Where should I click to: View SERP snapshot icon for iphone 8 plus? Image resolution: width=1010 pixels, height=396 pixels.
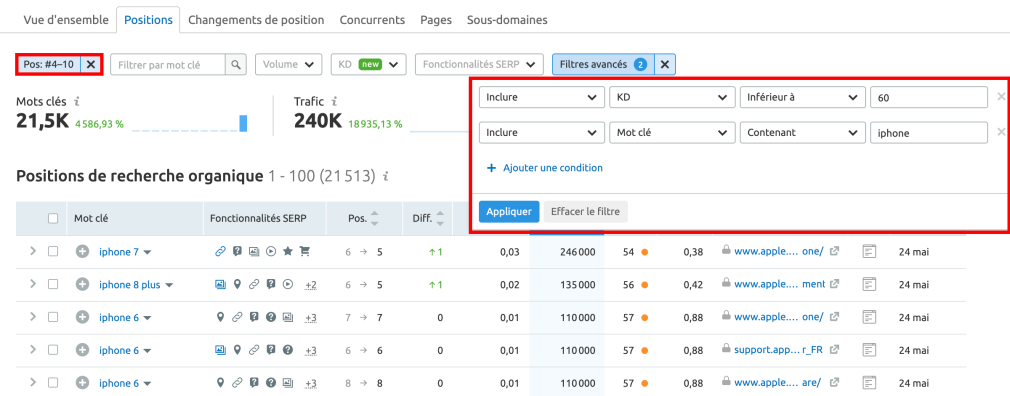pos(870,284)
